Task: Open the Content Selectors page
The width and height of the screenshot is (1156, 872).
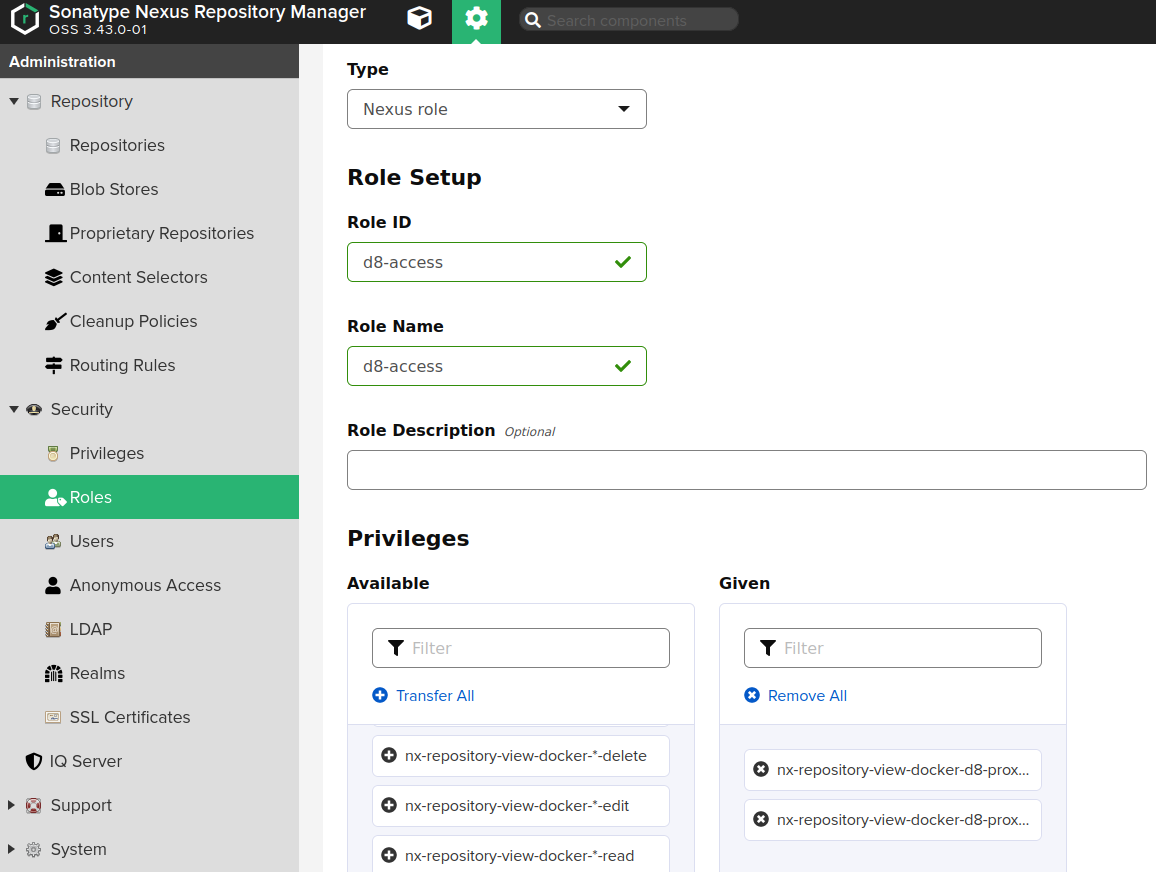Action: (138, 277)
